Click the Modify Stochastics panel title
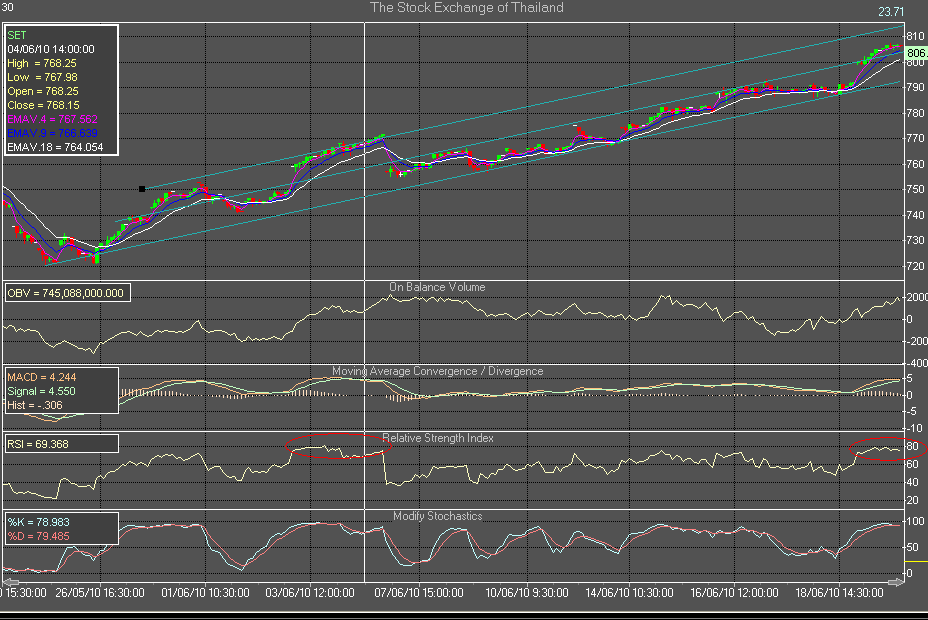The image size is (928, 620). [437, 516]
